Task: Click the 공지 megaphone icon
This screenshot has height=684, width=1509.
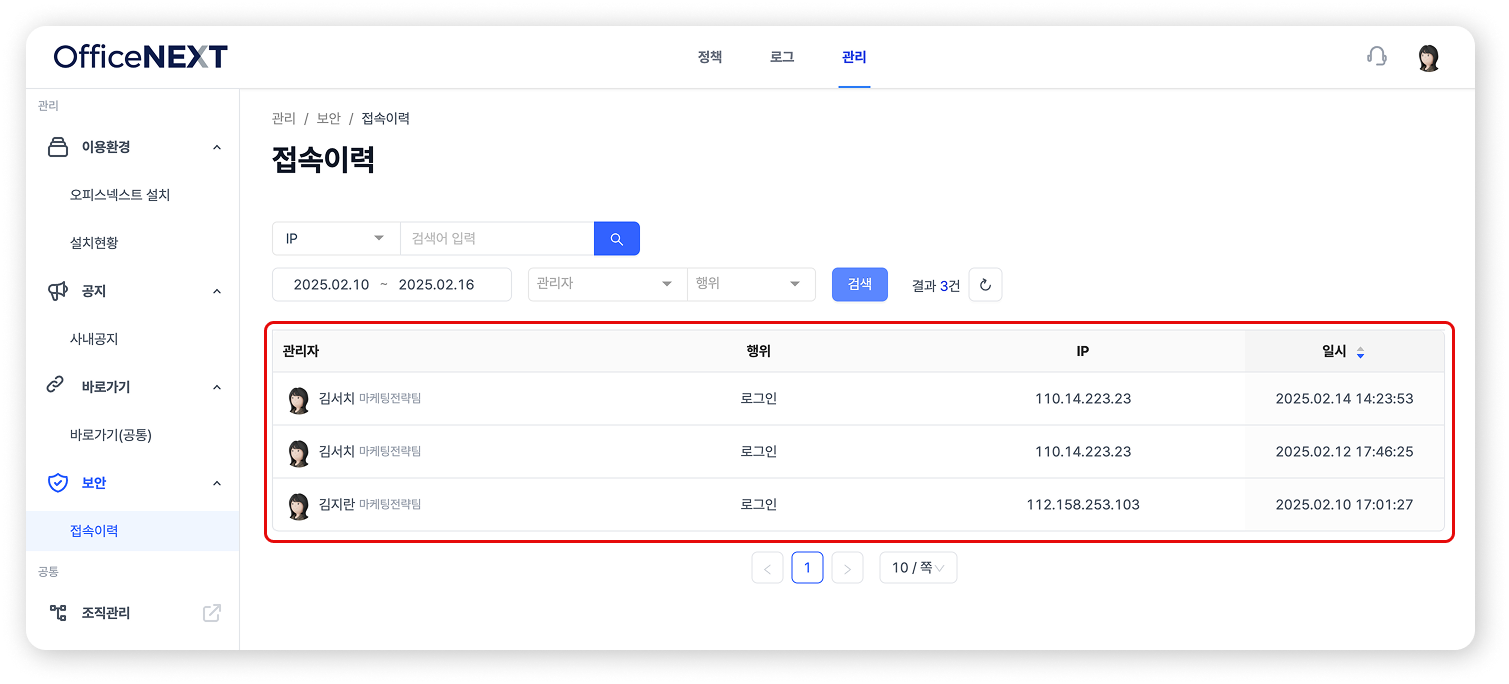Action: pos(58,291)
